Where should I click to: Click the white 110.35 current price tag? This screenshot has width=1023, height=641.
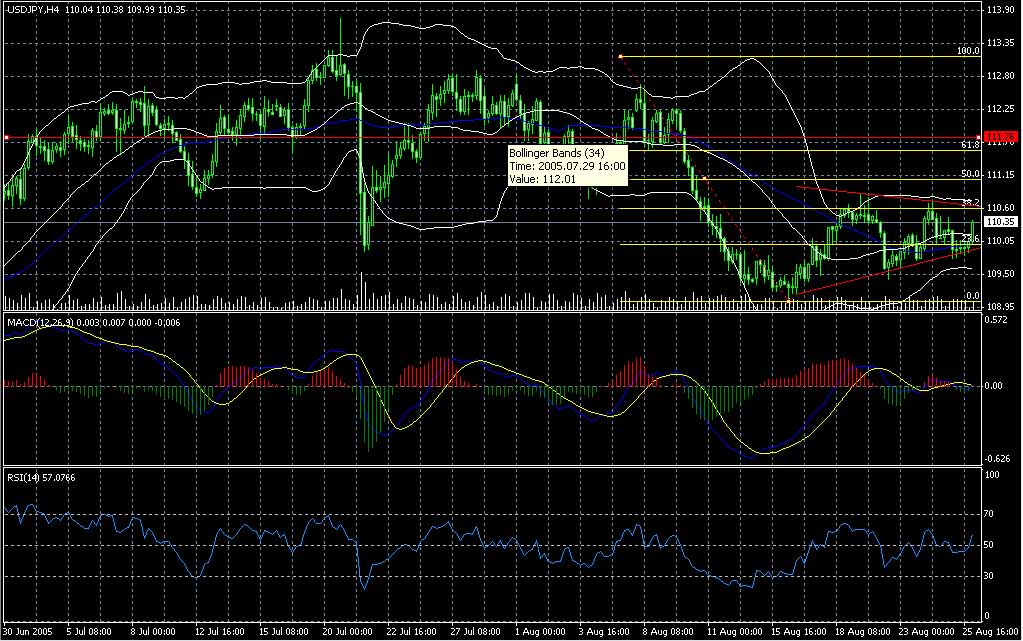click(1001, 222)
